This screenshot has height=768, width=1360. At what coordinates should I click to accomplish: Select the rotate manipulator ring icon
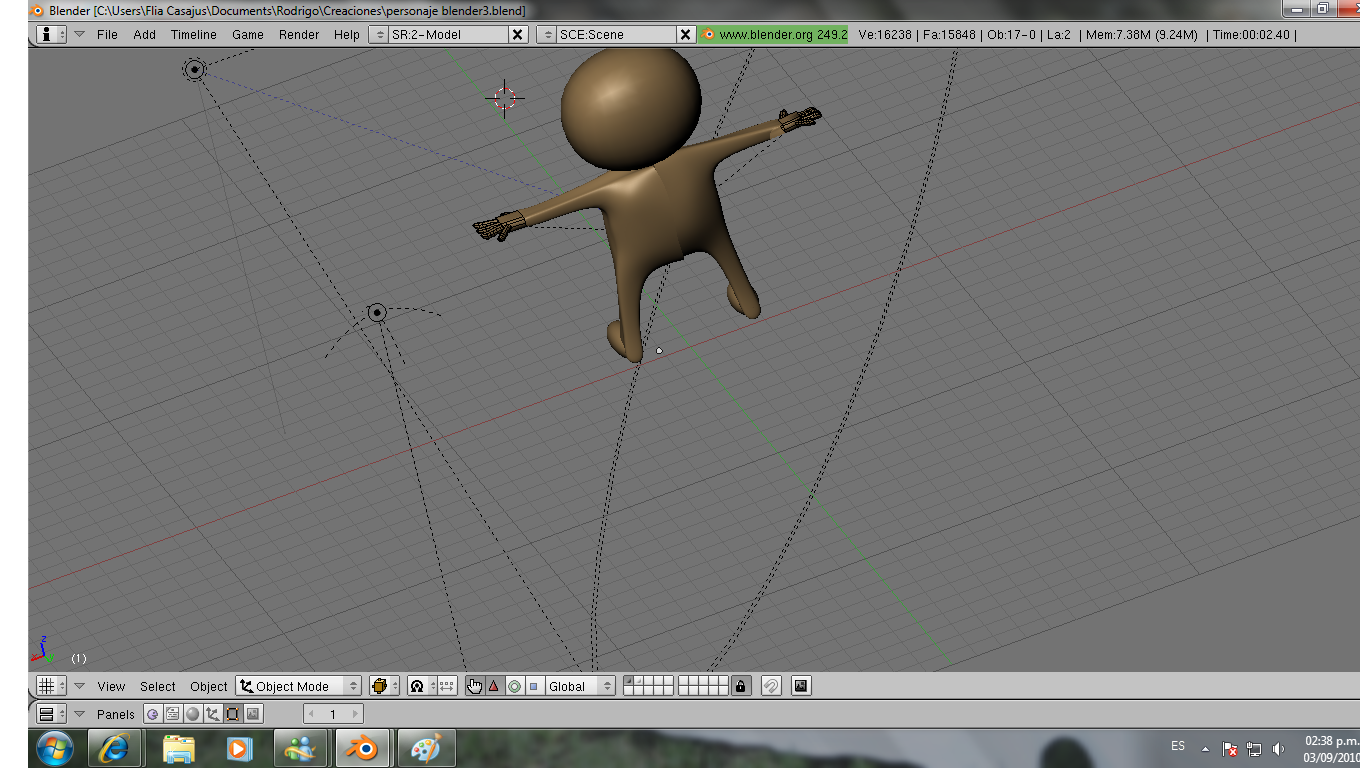click(514, 686)
